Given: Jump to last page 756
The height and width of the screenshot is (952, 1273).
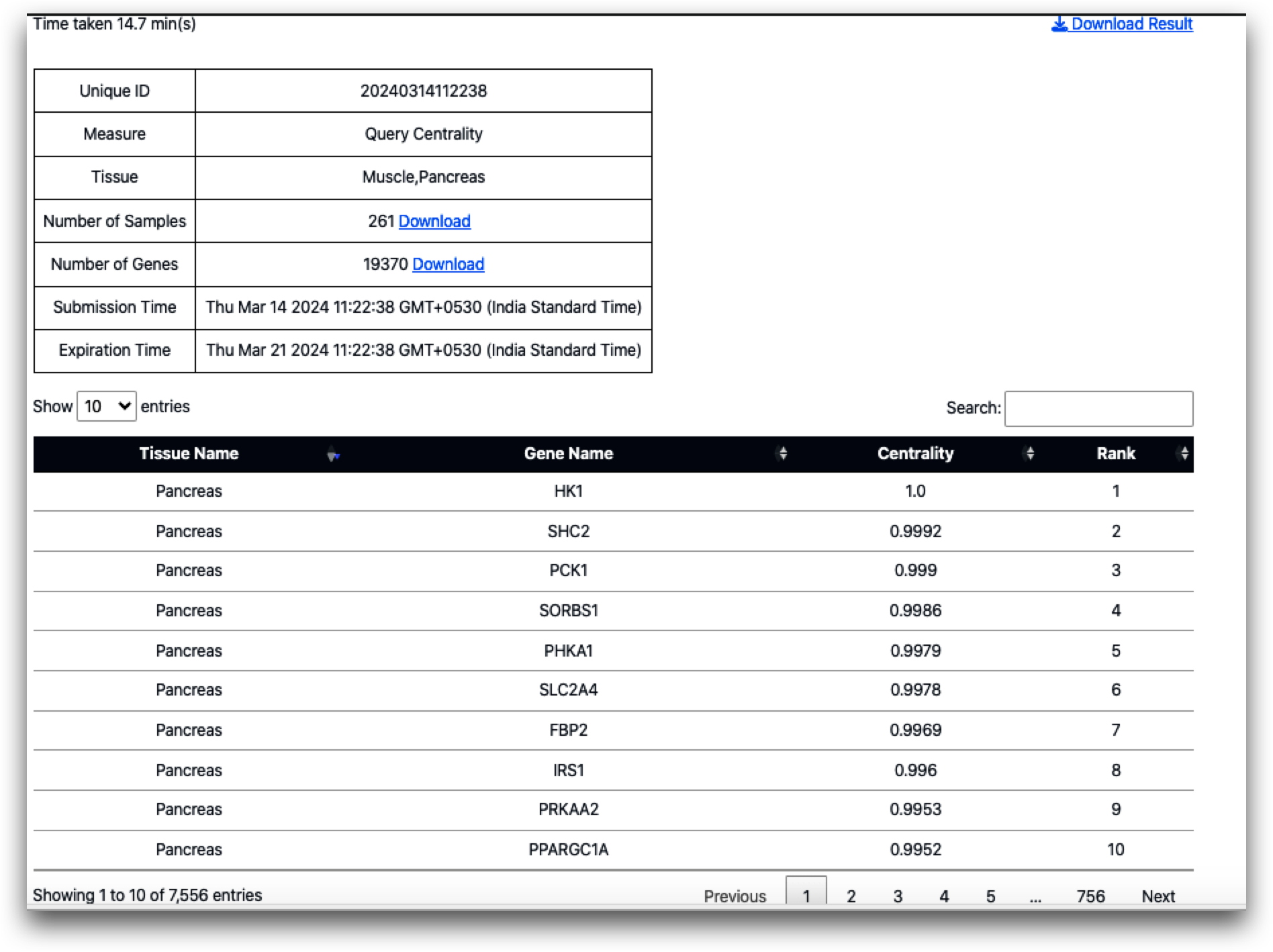Looking at the screenshot, I should [x=1090, y=896].
